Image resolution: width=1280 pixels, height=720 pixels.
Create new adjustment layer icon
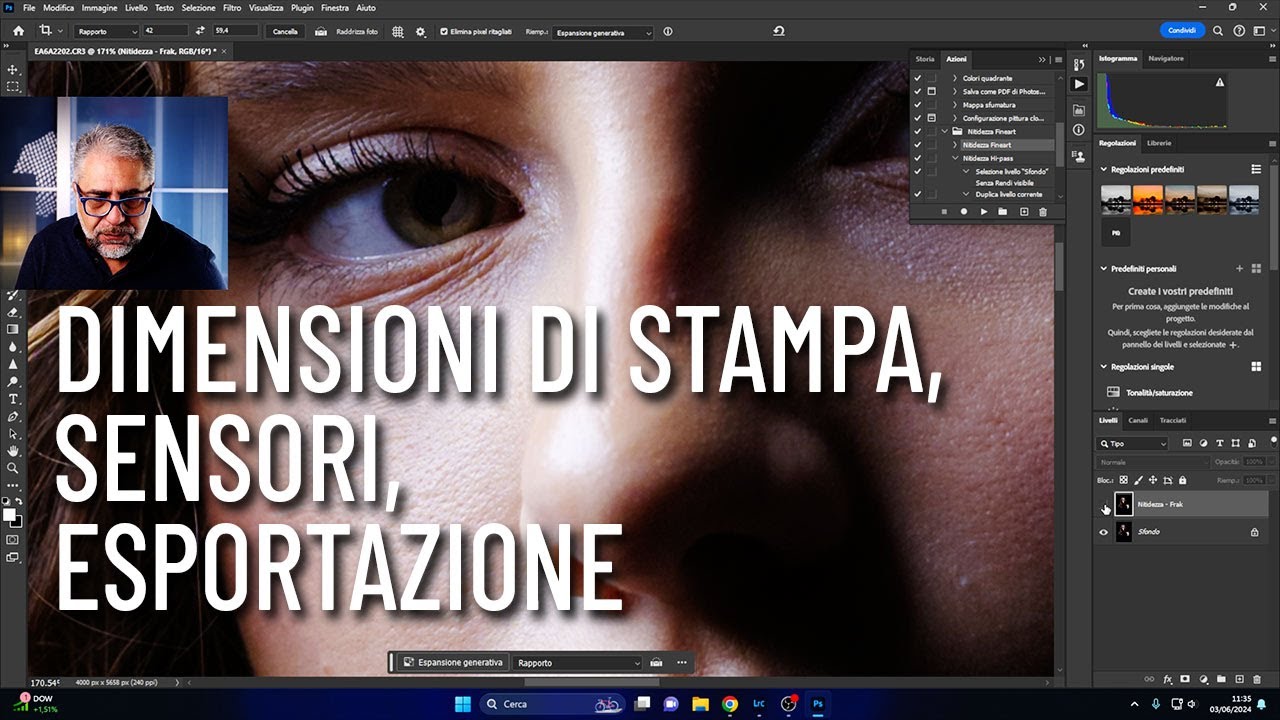(1204, 680)
